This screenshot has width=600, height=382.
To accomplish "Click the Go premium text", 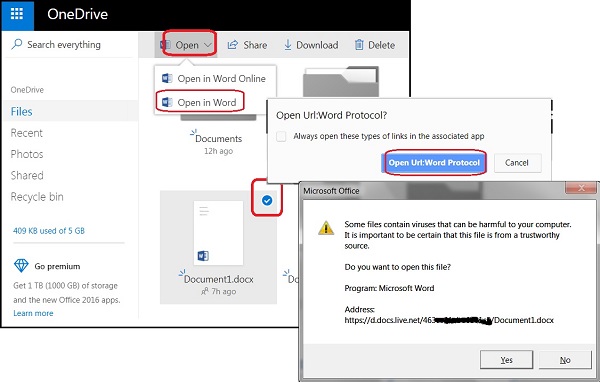I will click(57, 266).
